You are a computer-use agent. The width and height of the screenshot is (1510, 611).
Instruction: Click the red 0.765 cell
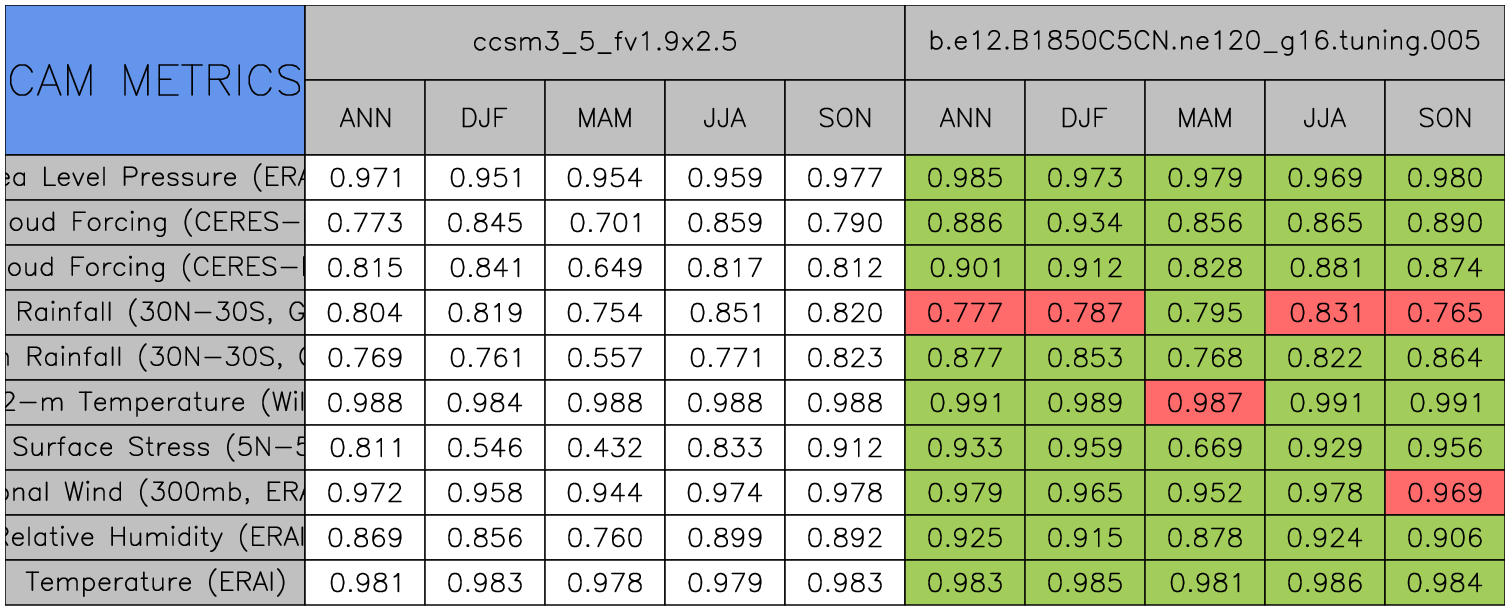[x=1444, y=312]
